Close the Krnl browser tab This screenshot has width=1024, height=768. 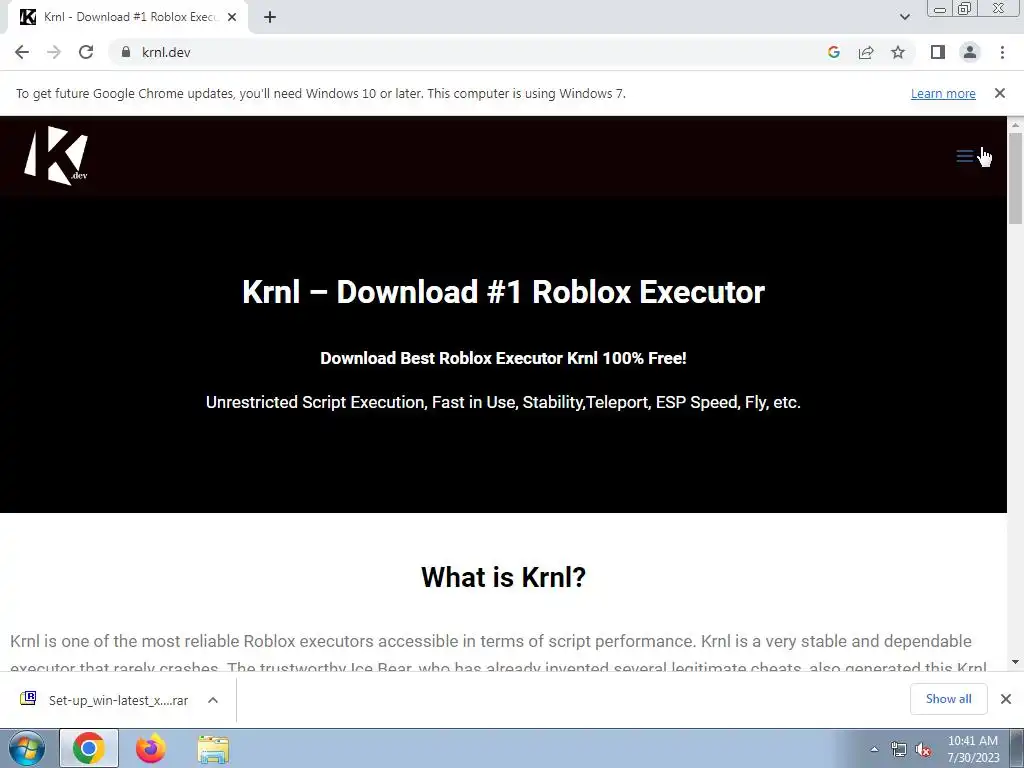point(232,18)
